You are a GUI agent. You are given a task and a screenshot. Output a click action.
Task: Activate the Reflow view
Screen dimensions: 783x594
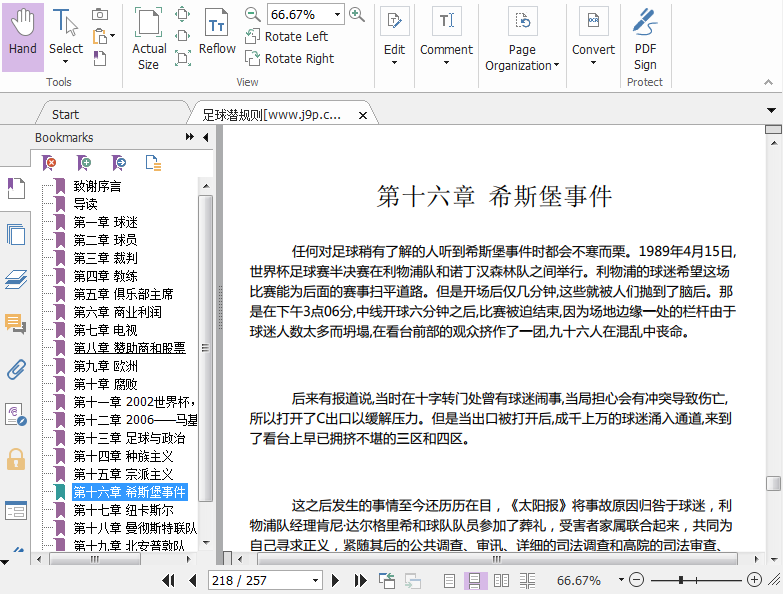click(217, 31)
